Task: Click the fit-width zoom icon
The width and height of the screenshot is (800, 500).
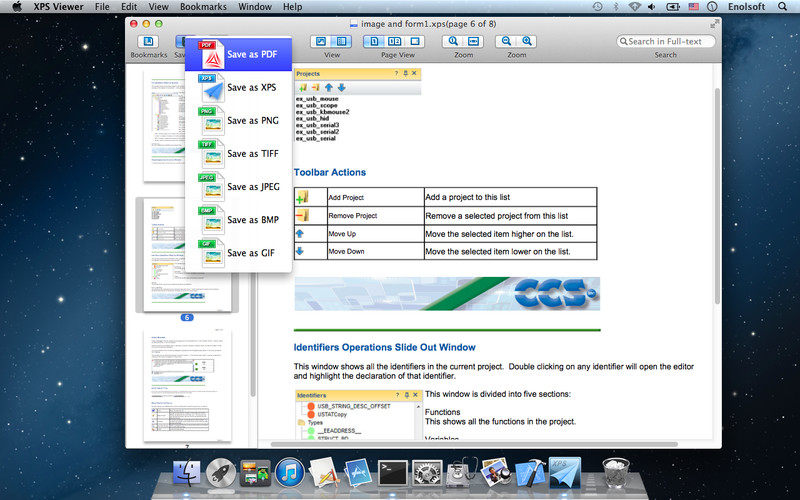Action: pos(473,41)
